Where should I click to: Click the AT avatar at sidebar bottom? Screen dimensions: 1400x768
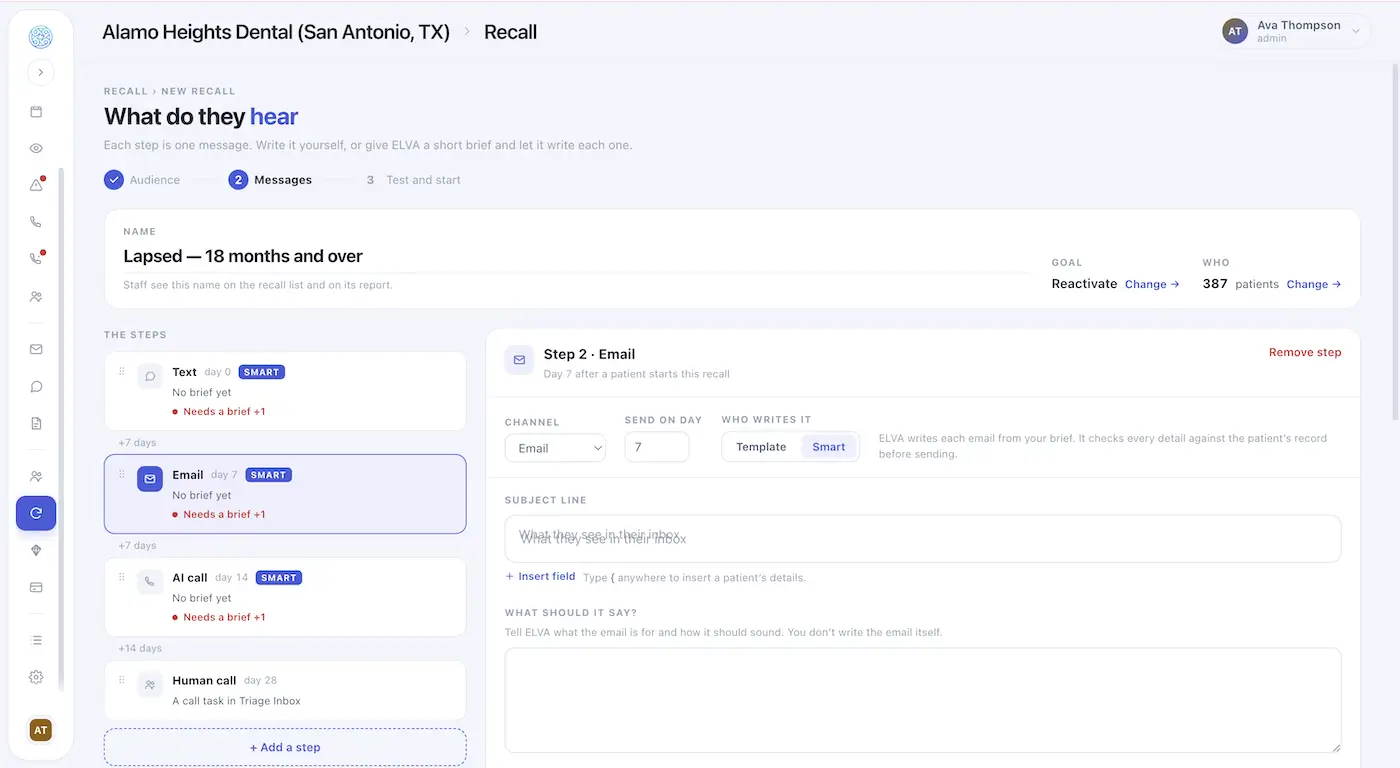[x=40, y=731]
